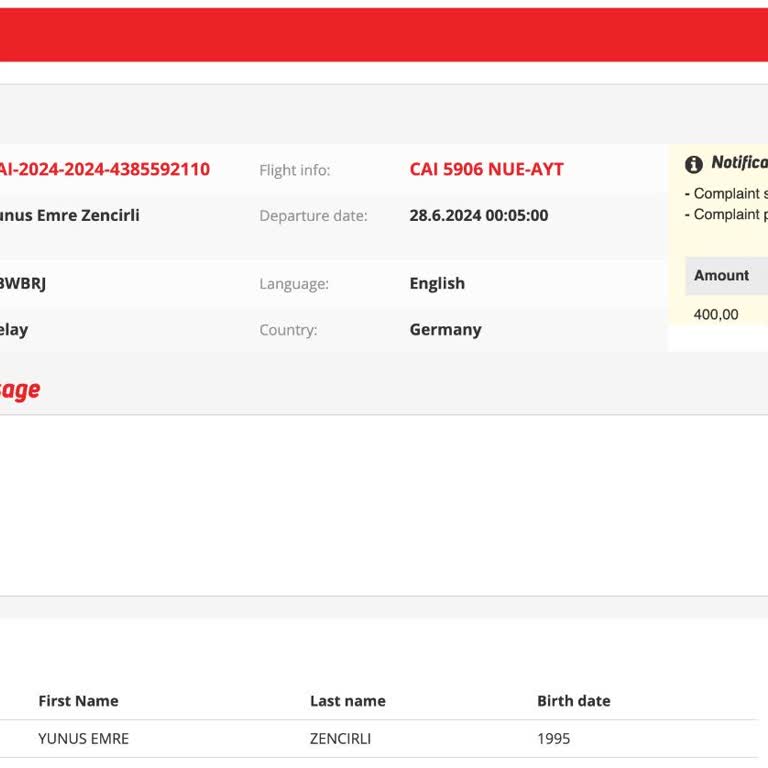
Task: Click the red header bar at top
Action: [384, 35]
